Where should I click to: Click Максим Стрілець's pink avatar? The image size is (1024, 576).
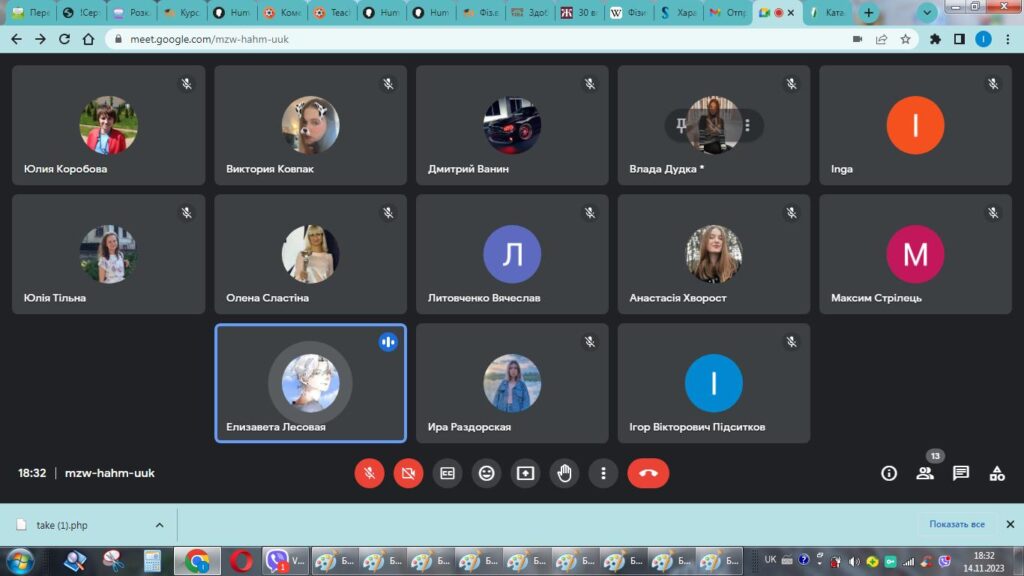click(x=915, y=254)
